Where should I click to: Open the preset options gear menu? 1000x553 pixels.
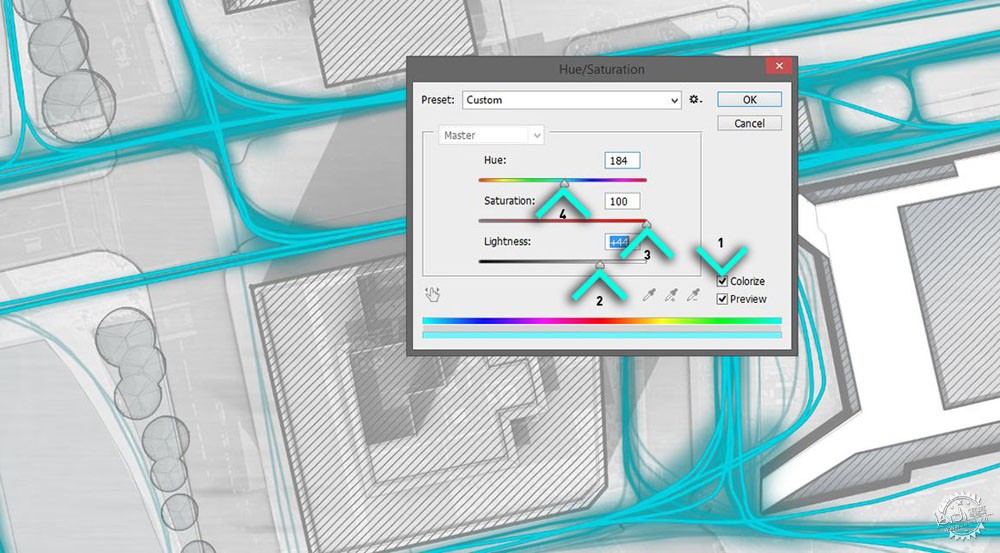point(695,100)
